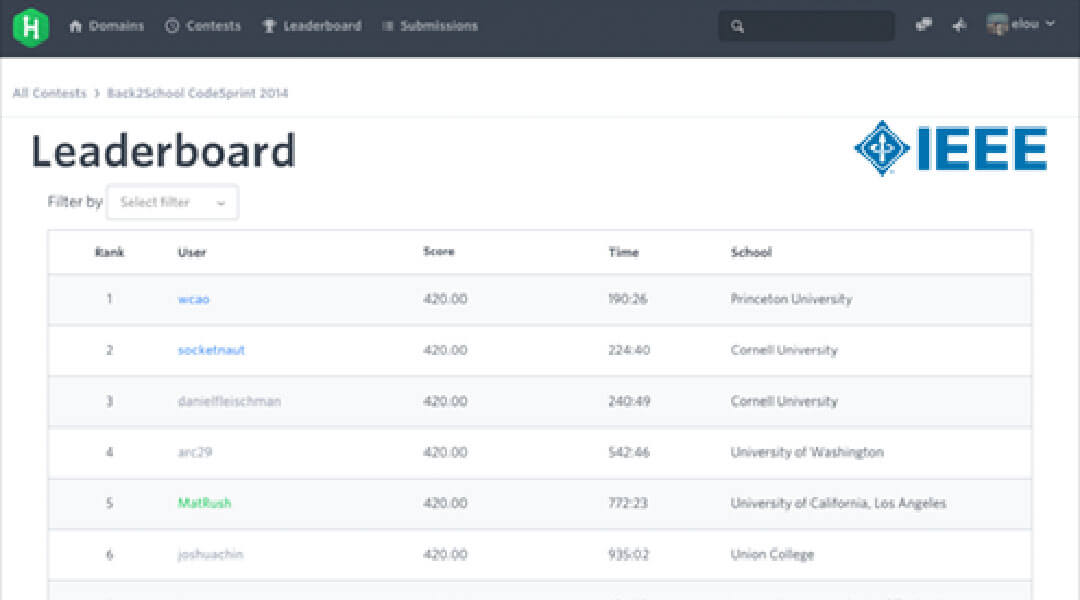Open the notifications icon in header

[x=959, y=25]
